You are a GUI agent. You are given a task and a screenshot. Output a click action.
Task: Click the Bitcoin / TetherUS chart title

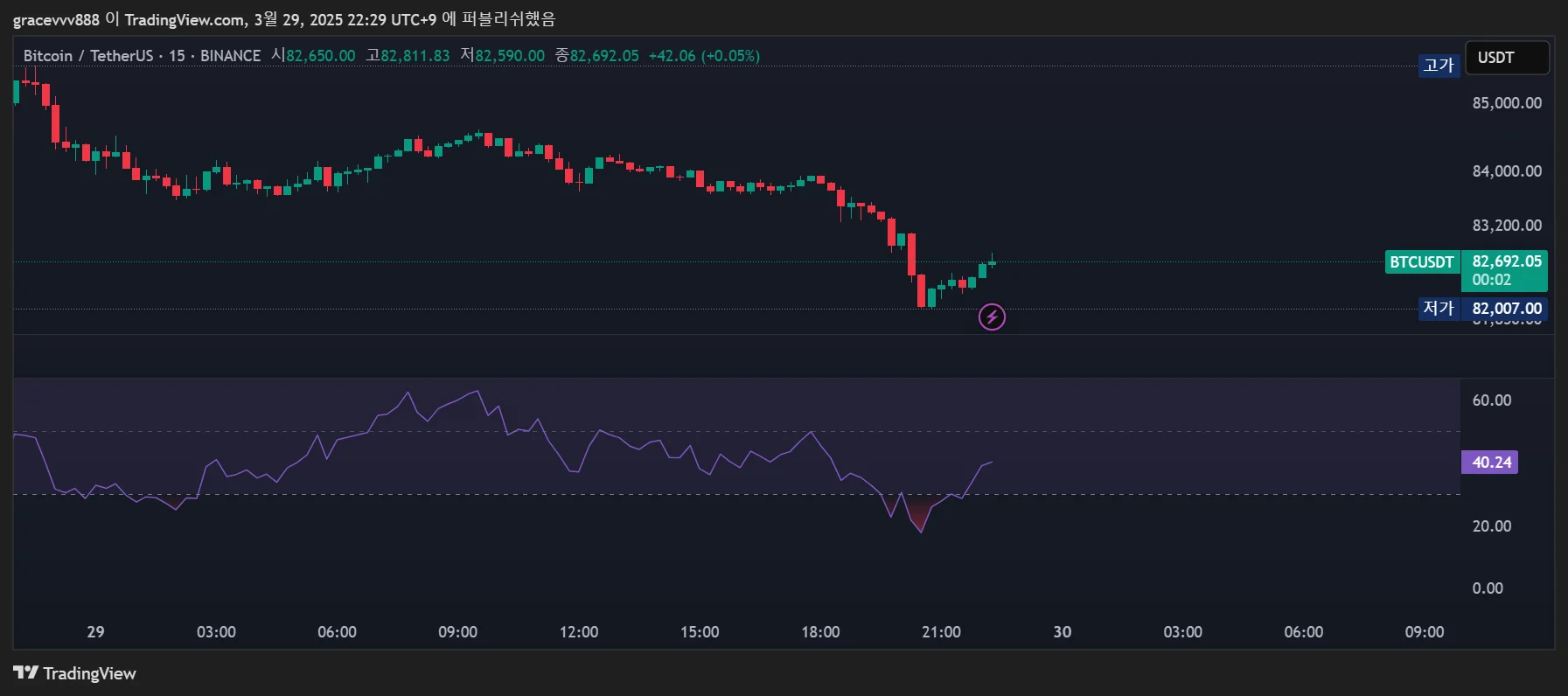pos(88,56)
